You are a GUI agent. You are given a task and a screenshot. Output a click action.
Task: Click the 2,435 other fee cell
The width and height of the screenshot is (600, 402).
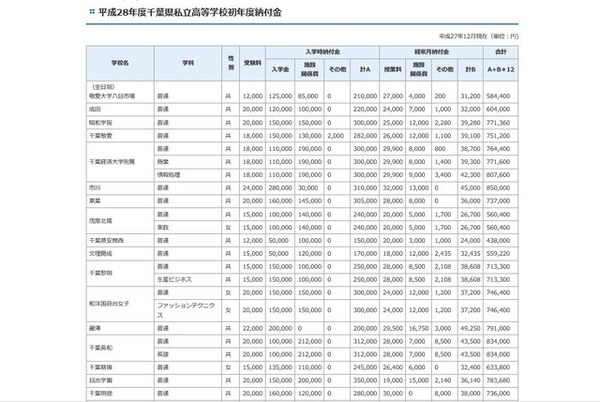pyautogui.click(x=444, y=254)
